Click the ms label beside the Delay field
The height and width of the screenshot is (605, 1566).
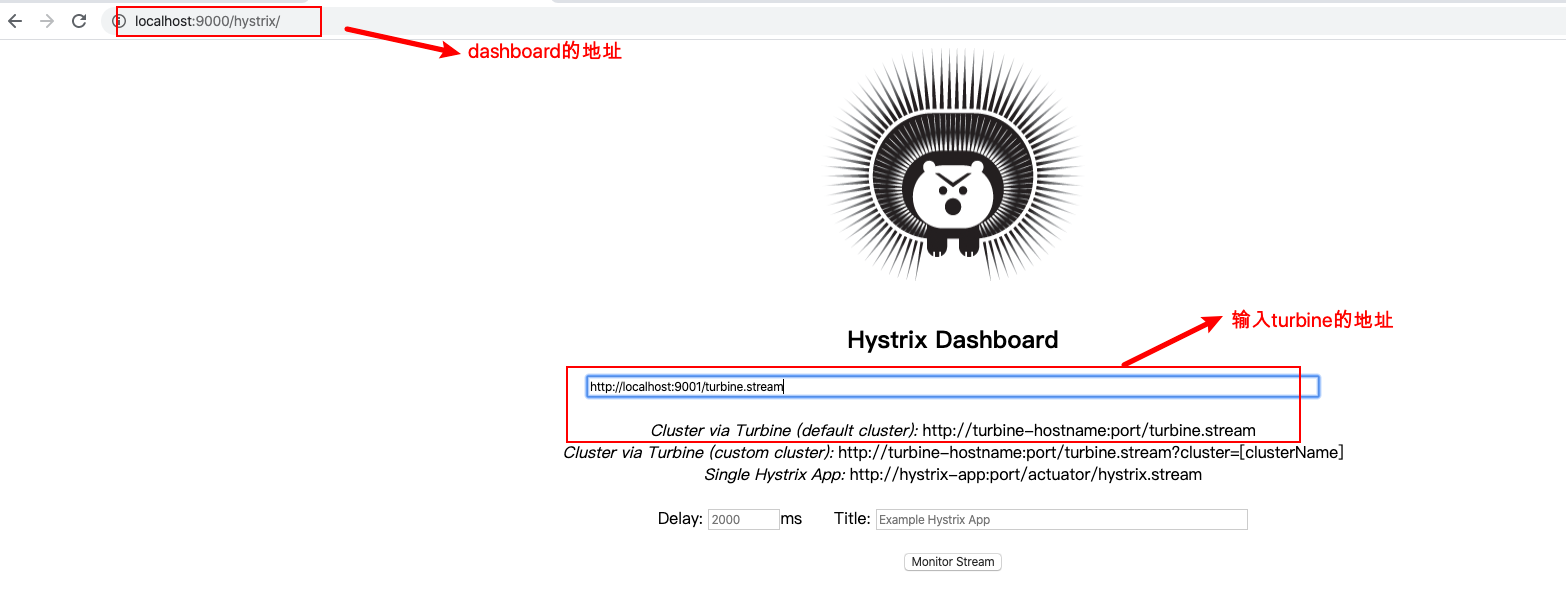(x=791, y=518)
